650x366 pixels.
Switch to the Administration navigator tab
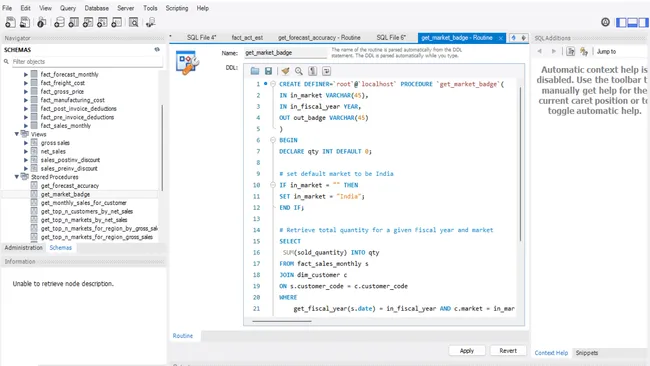(x=24, y=248)
